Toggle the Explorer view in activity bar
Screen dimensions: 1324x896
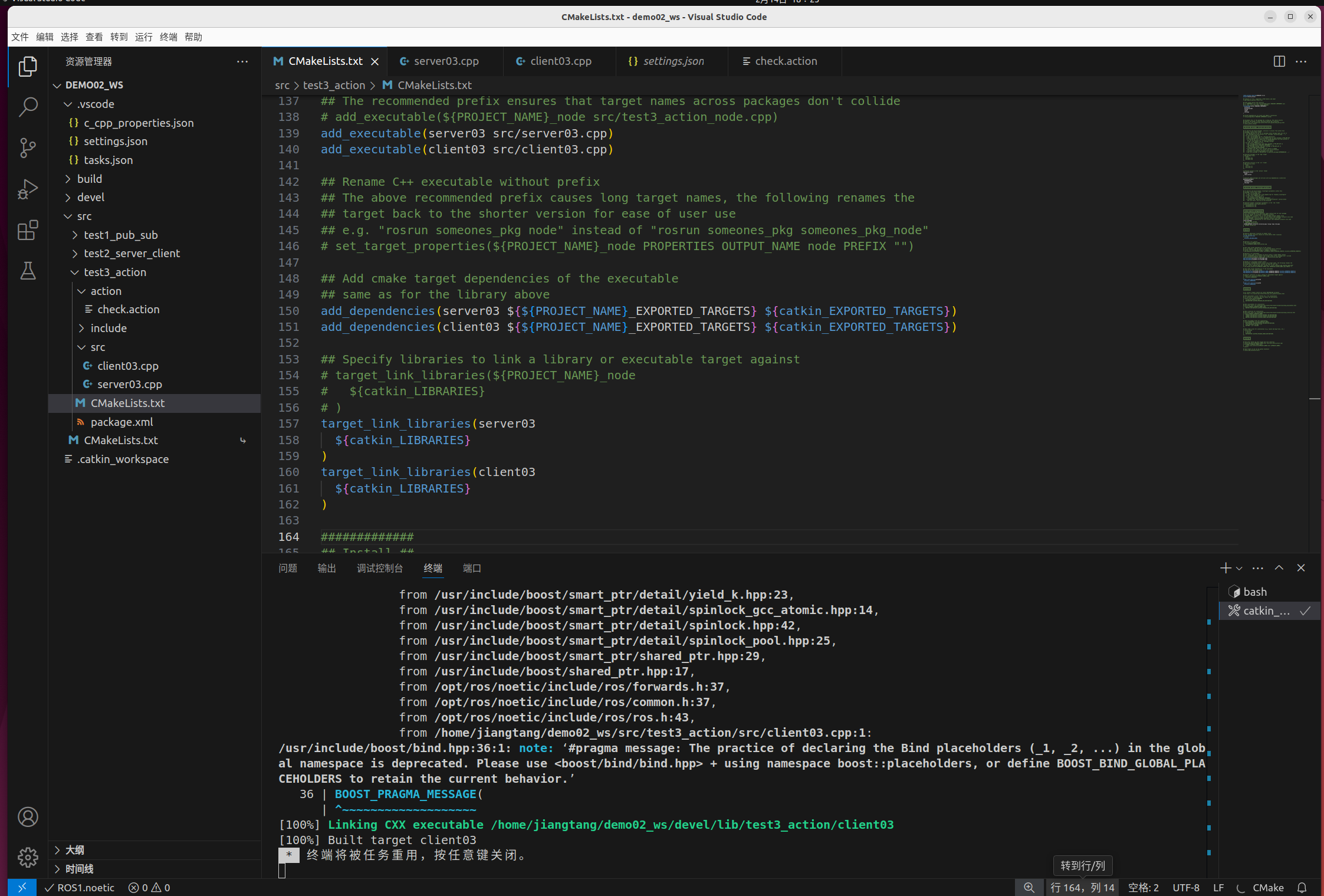click(28, 66)
